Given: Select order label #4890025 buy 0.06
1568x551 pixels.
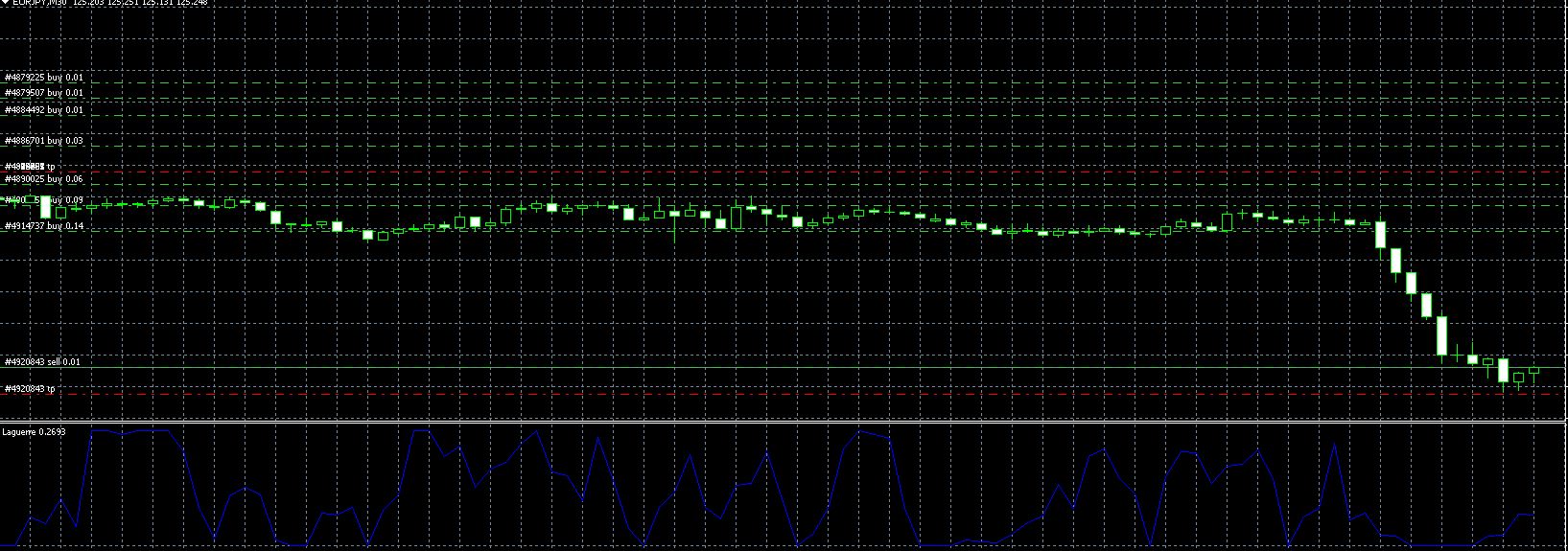Looking at the screenshot, I should [x=44, y=179].
